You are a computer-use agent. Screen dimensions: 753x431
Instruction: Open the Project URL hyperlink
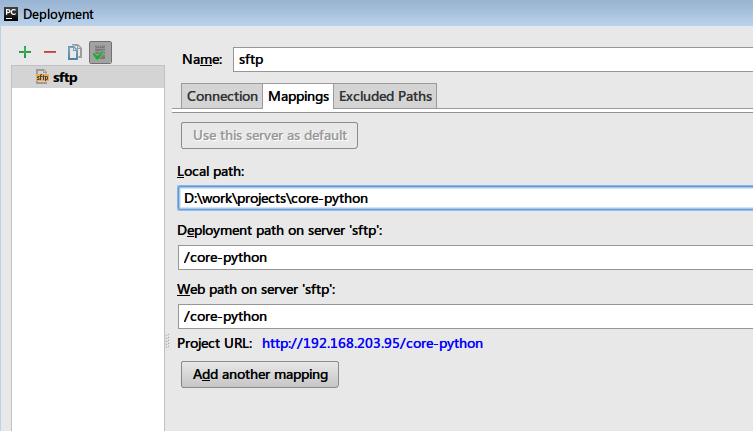pos(372,343)
